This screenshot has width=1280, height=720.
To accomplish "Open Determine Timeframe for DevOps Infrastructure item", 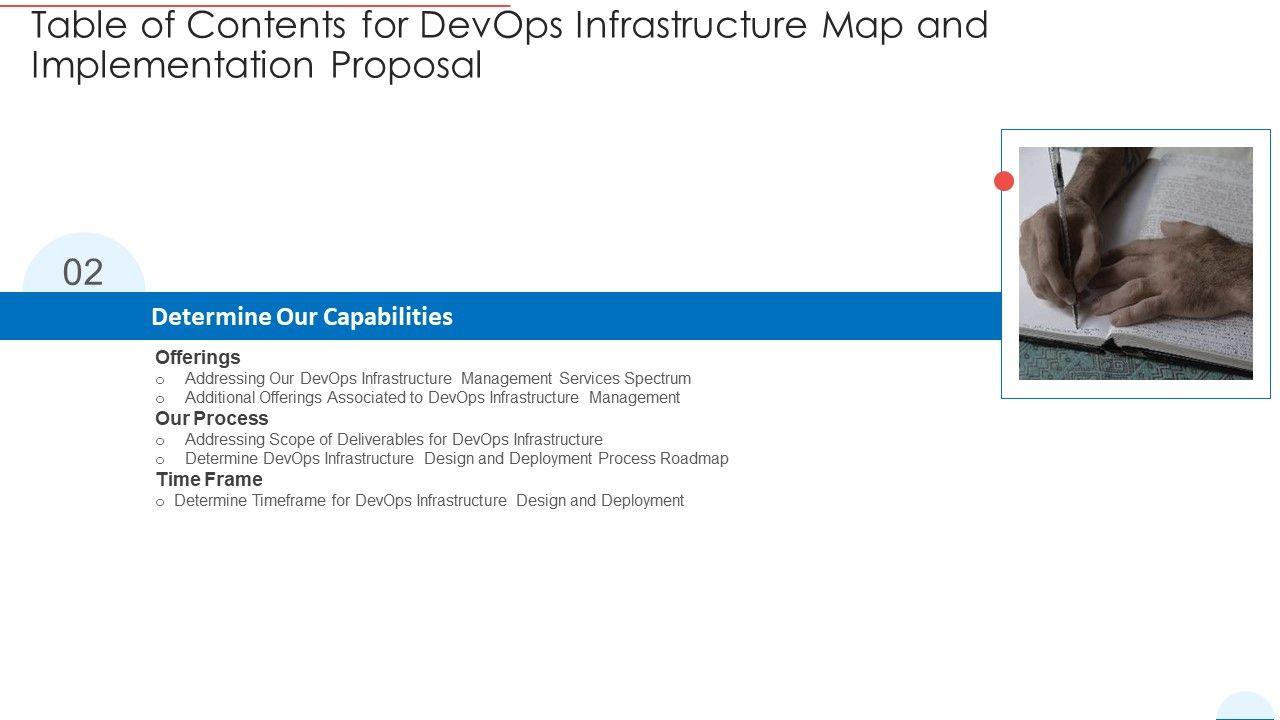I will [x=429, y=501].
